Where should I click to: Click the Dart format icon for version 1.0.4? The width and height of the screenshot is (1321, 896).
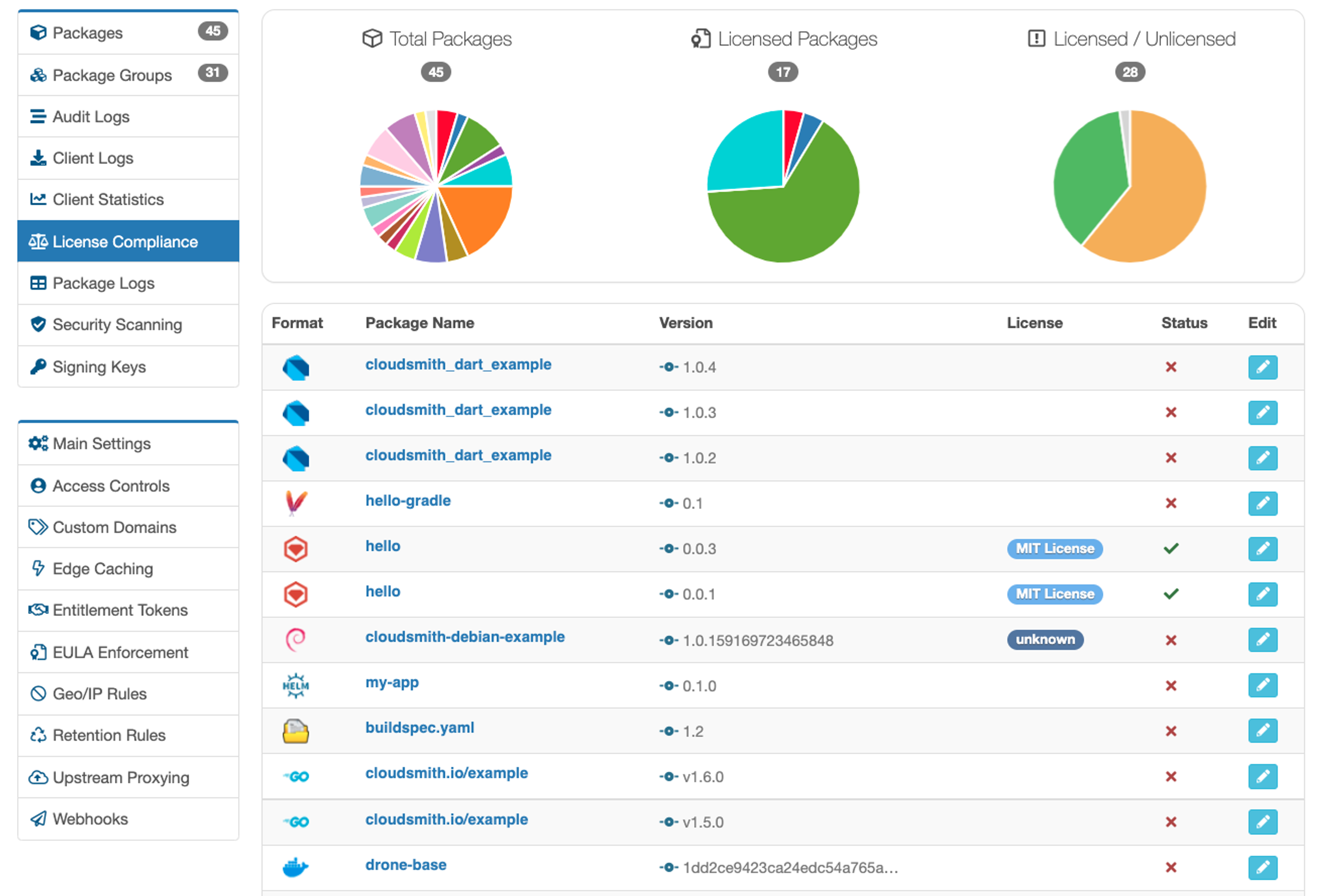coord(296,368)
